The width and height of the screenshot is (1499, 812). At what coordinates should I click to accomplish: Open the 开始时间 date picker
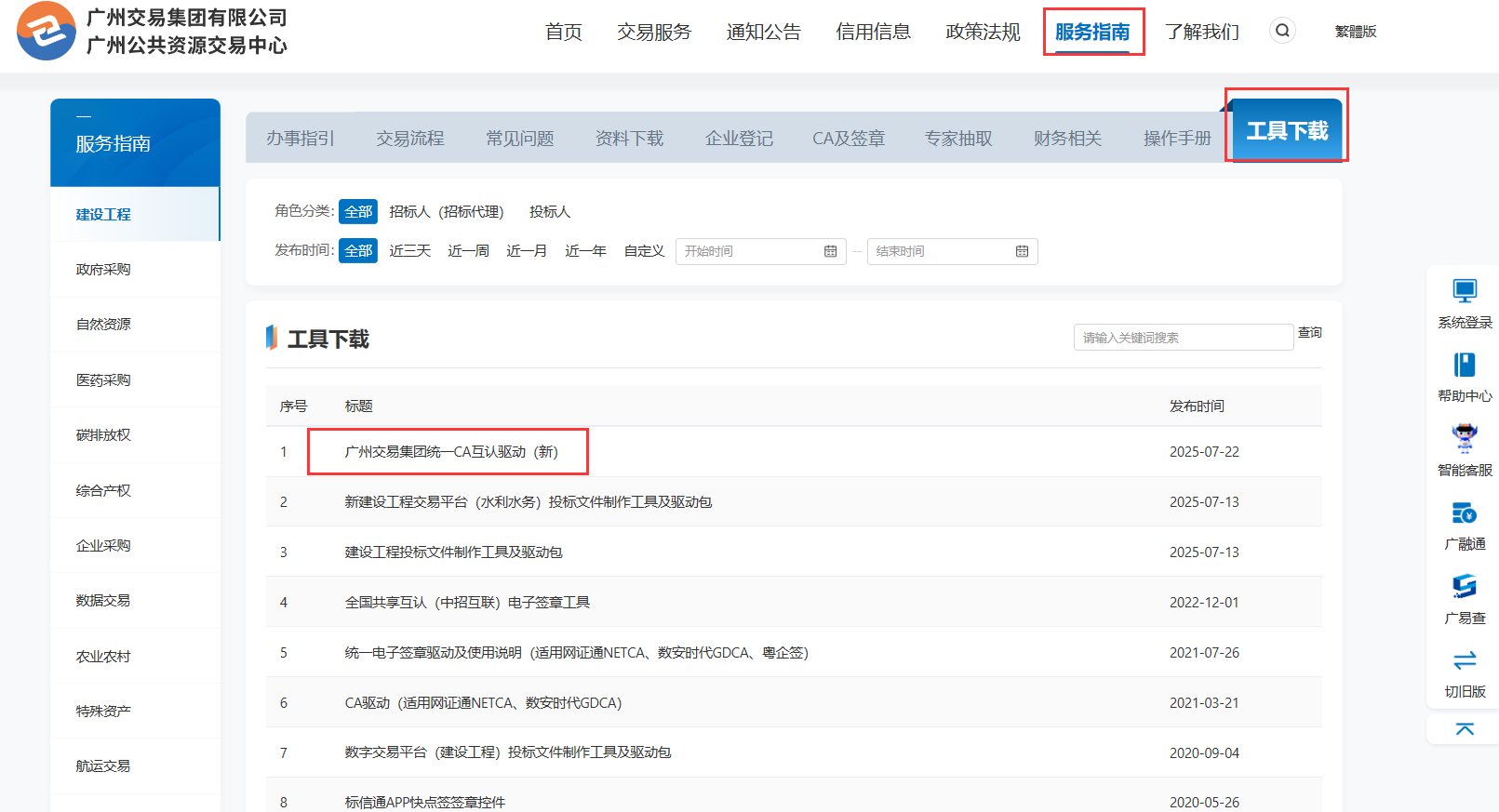[x=759, y=251]
